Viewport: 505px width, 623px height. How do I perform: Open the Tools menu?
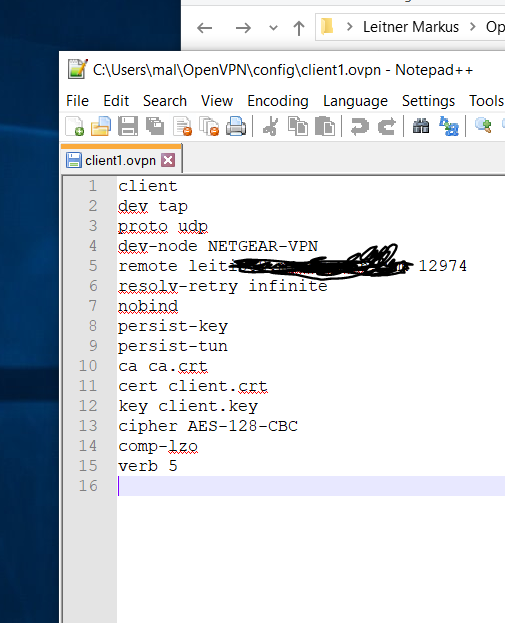click(x=486, y=101)
